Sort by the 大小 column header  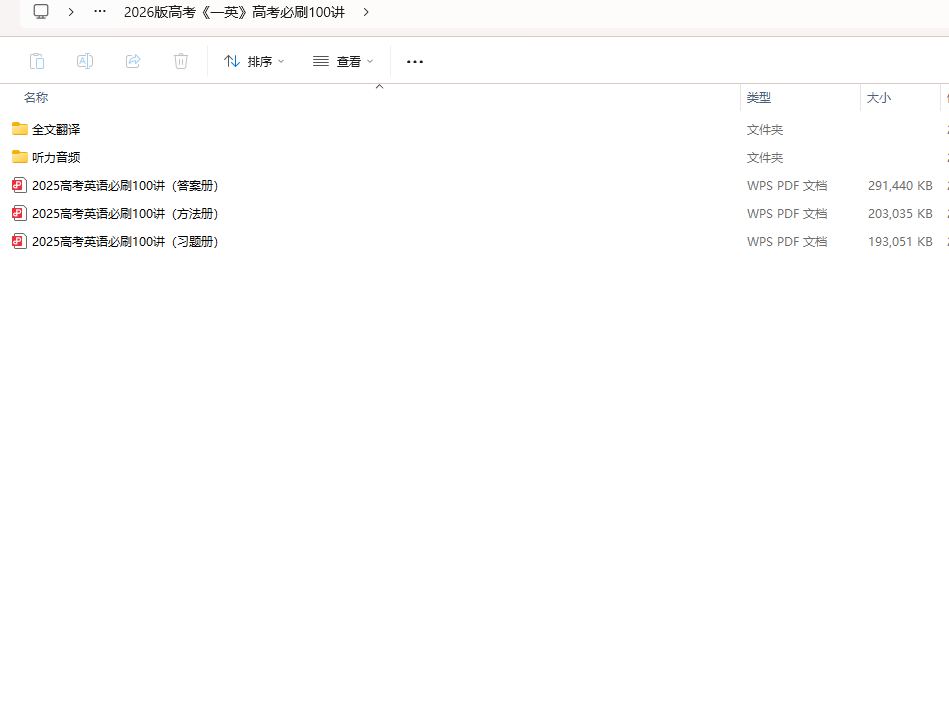pos(879,98)
